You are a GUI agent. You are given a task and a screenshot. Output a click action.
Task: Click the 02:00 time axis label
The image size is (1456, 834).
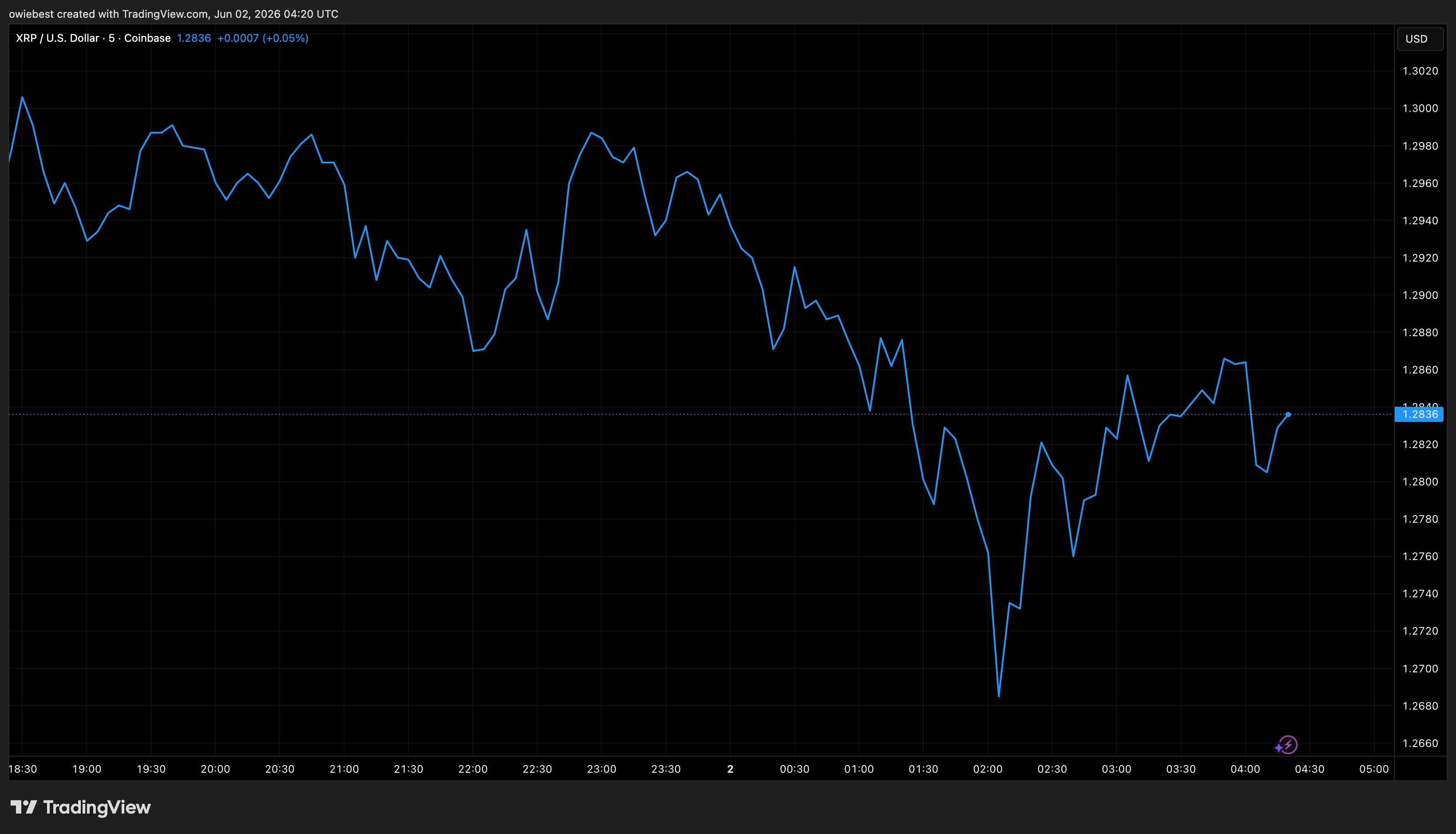[988, 769]
